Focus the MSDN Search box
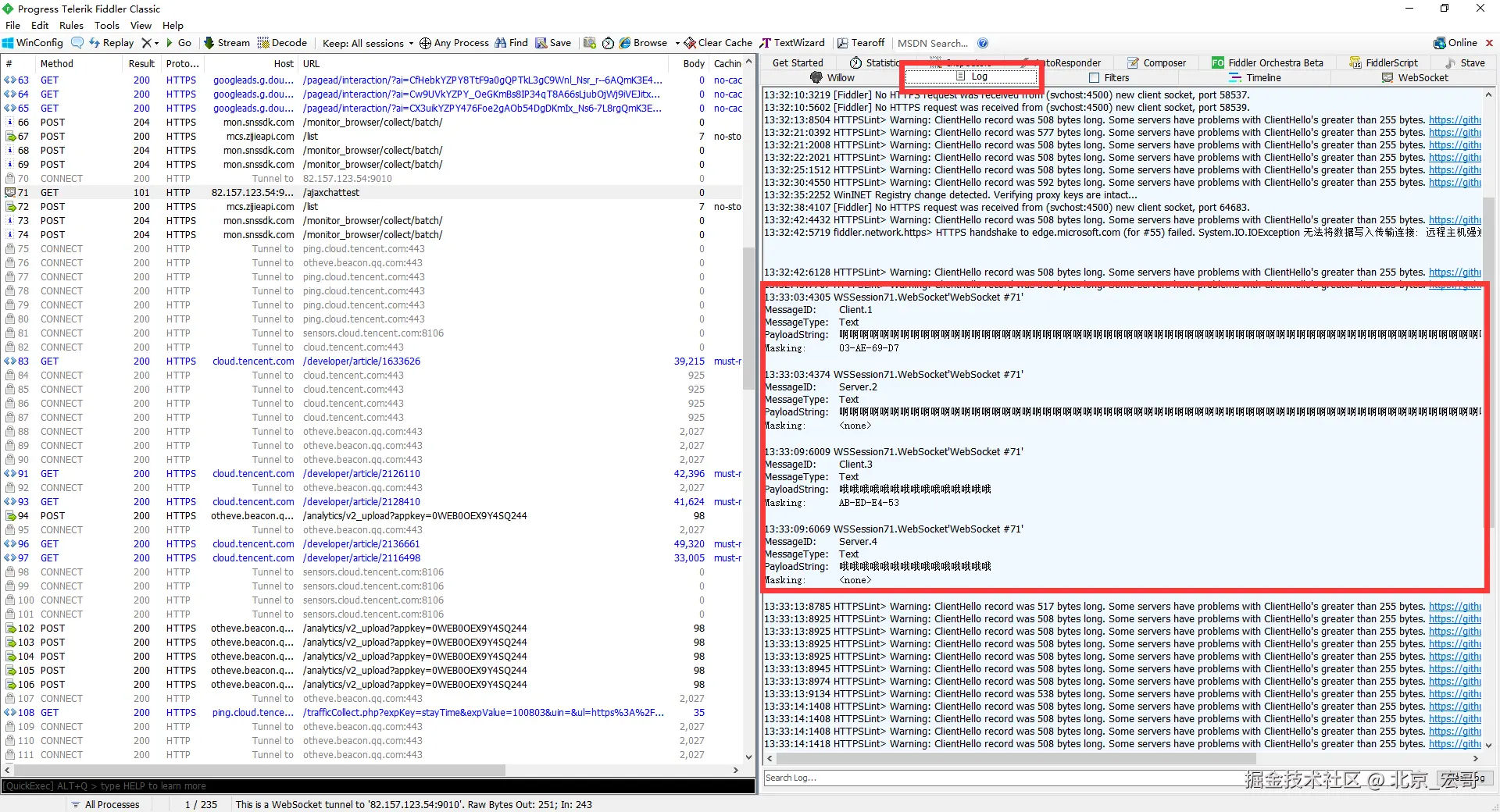1500x812 pixels. coord(933,43)
